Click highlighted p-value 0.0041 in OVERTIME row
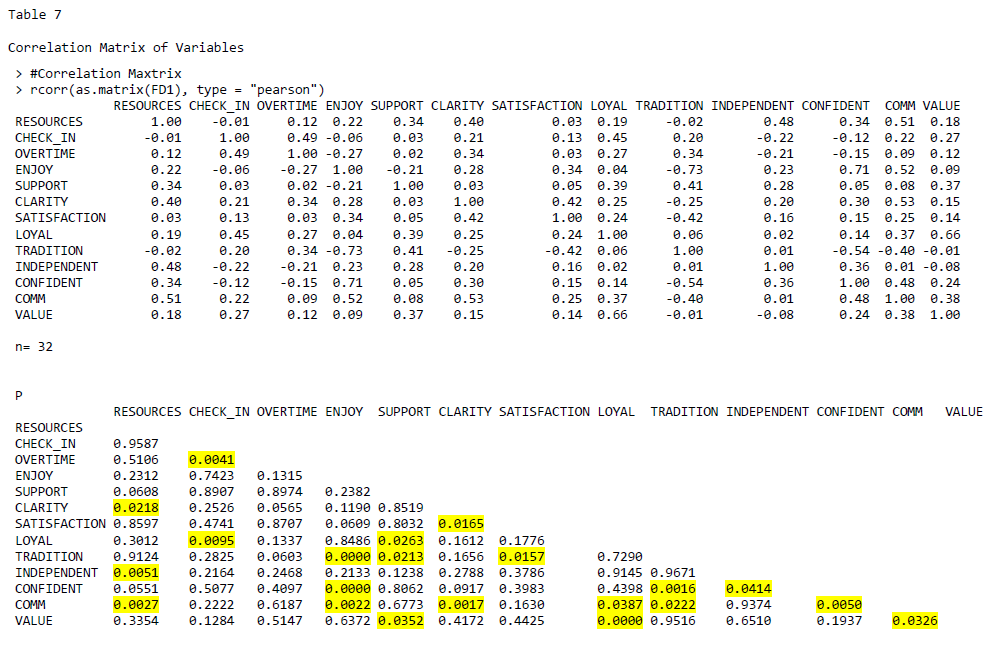991x647 pixels. point(211,460)
